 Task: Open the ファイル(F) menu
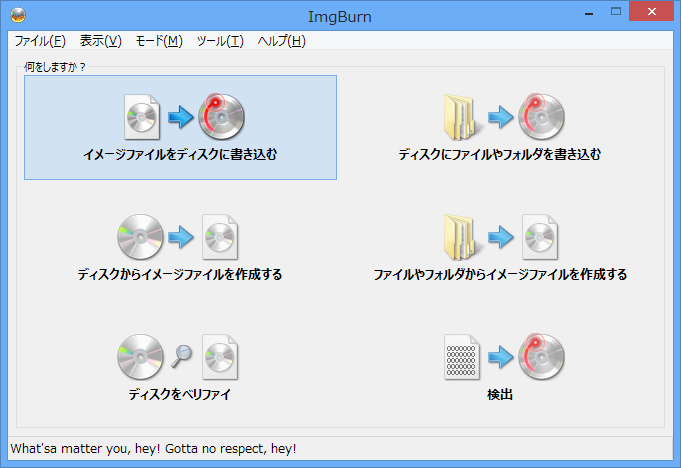tap(40, 41)
